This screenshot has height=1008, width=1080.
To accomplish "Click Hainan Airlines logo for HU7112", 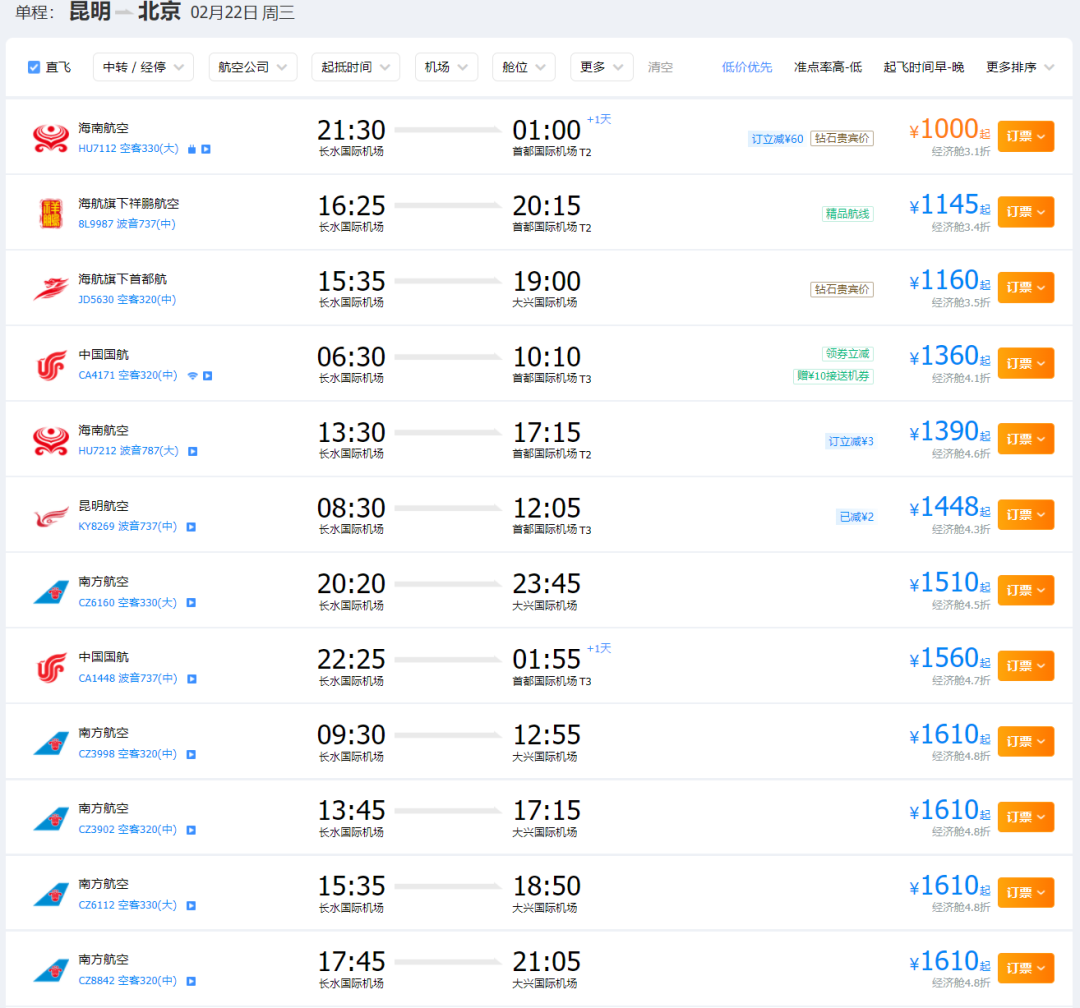I will (51, 138).
